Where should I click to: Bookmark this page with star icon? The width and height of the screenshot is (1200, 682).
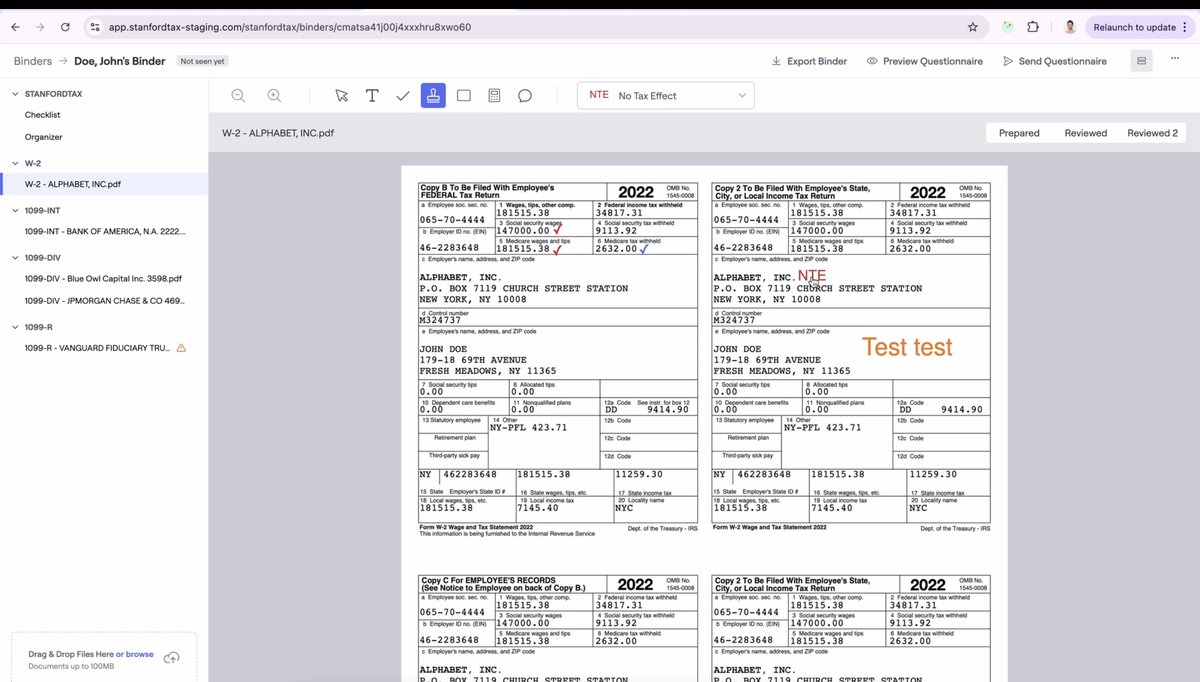[973, 27]
